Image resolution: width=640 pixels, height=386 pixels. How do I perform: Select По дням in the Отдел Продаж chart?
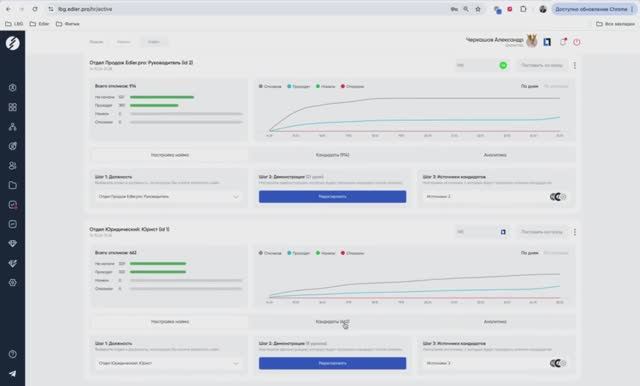click(529, 87)
